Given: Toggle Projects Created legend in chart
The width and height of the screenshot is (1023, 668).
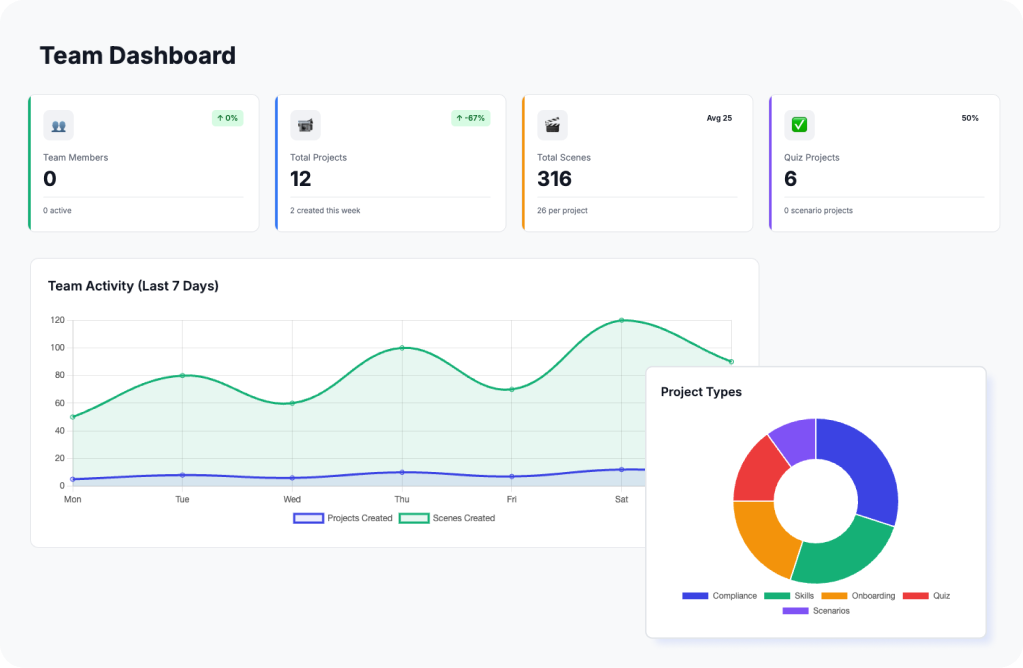Looking at the screenshot, I should [343, 518].
